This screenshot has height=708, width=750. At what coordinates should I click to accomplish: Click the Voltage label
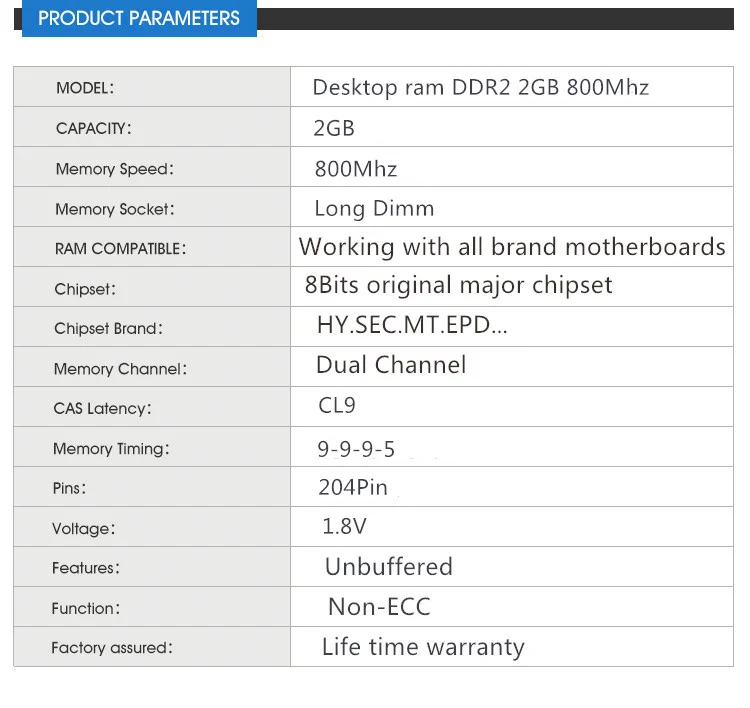pyautogui.click(x=84, y=528)
